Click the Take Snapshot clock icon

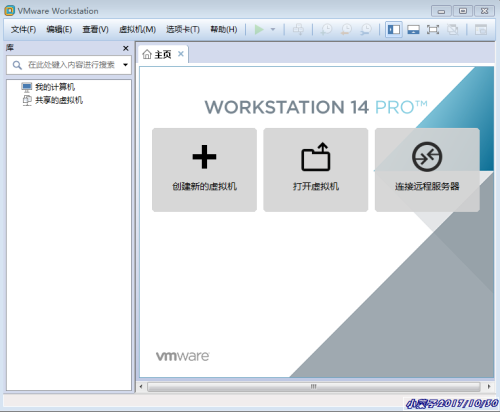(x=326, y=29)
